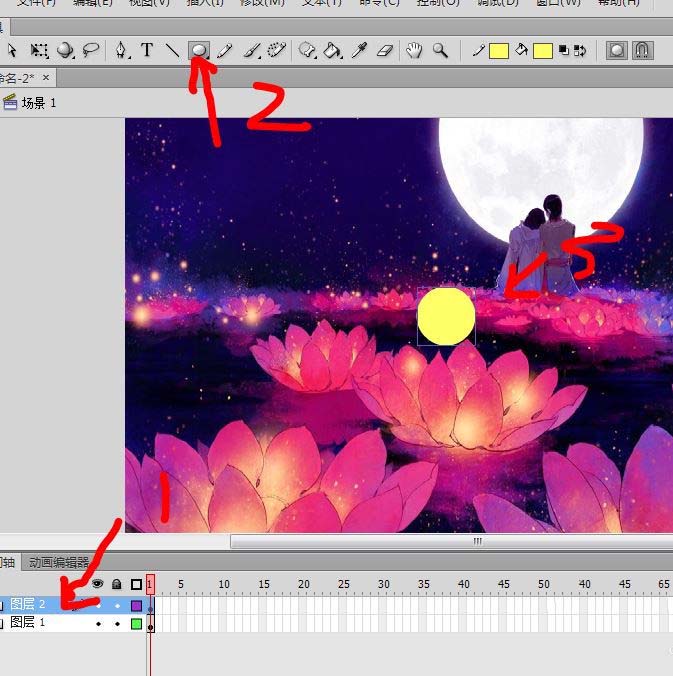673x676 pixels.
Task: Select the Eyedropper tool
Action: pyautogui.click(x=359, y=50)
